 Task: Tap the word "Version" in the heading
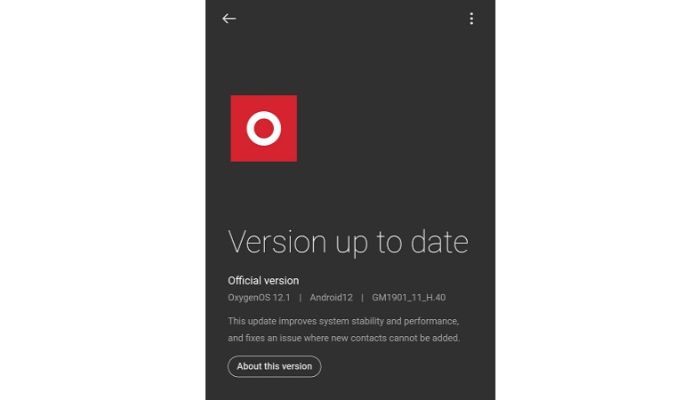(277, 242)
